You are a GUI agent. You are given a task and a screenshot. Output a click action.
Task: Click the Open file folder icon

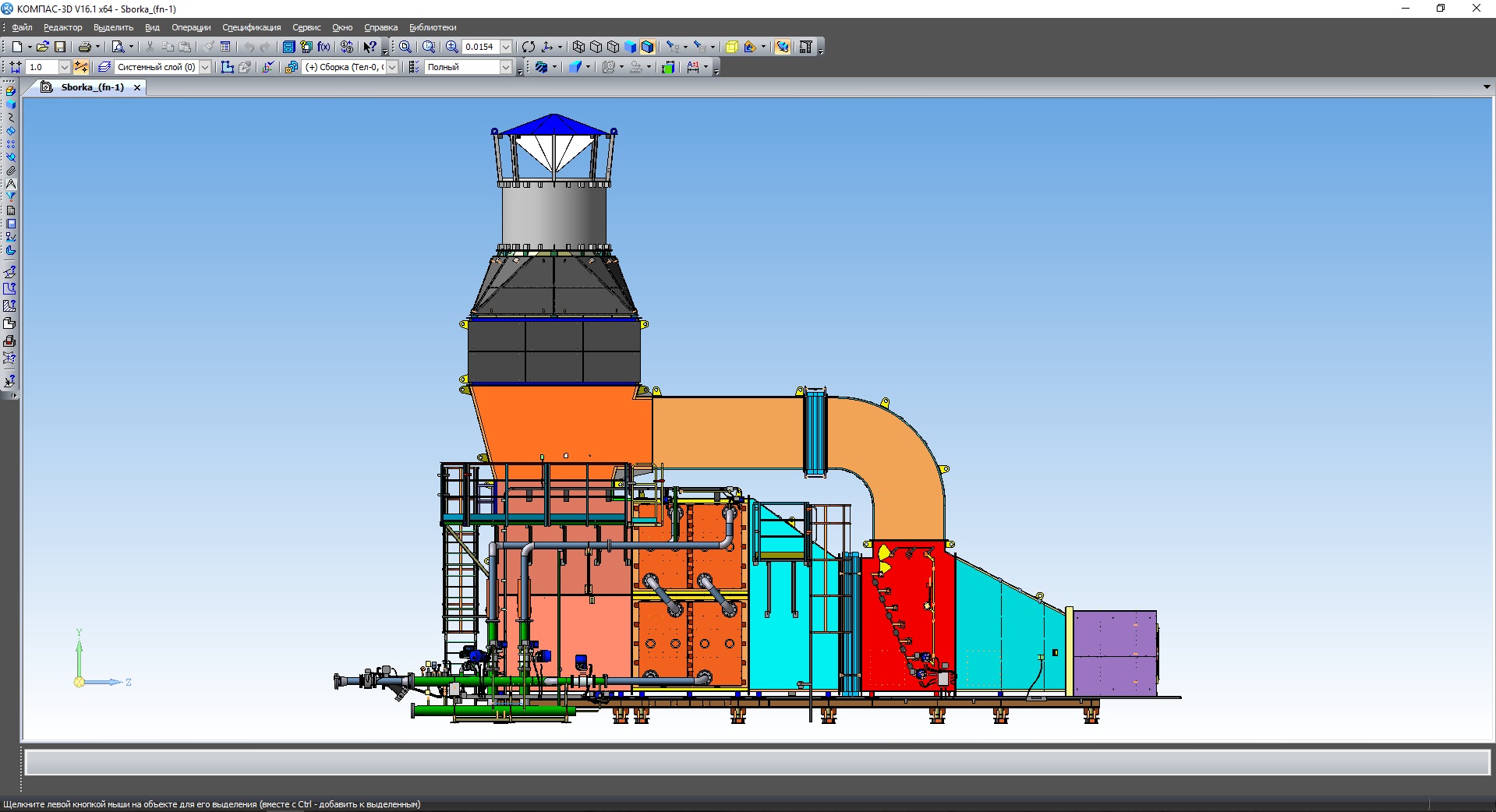pyautogui.click(x=42, y=47)
